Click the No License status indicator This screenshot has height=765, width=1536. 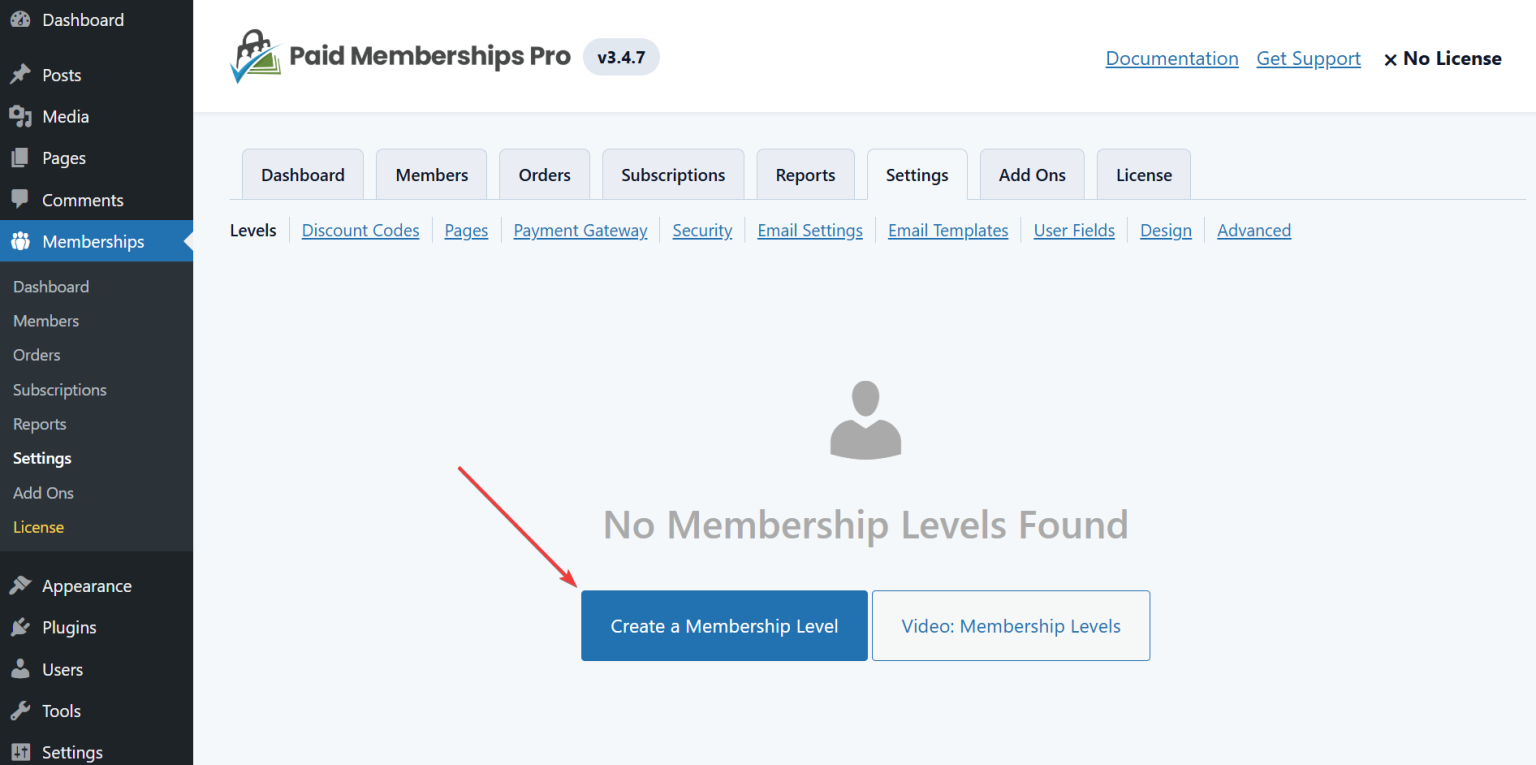pos(1442,58)
